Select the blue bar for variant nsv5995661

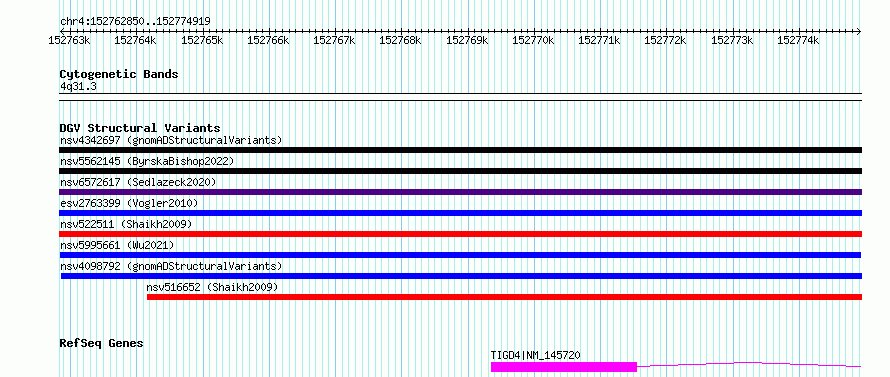(460, 255)
